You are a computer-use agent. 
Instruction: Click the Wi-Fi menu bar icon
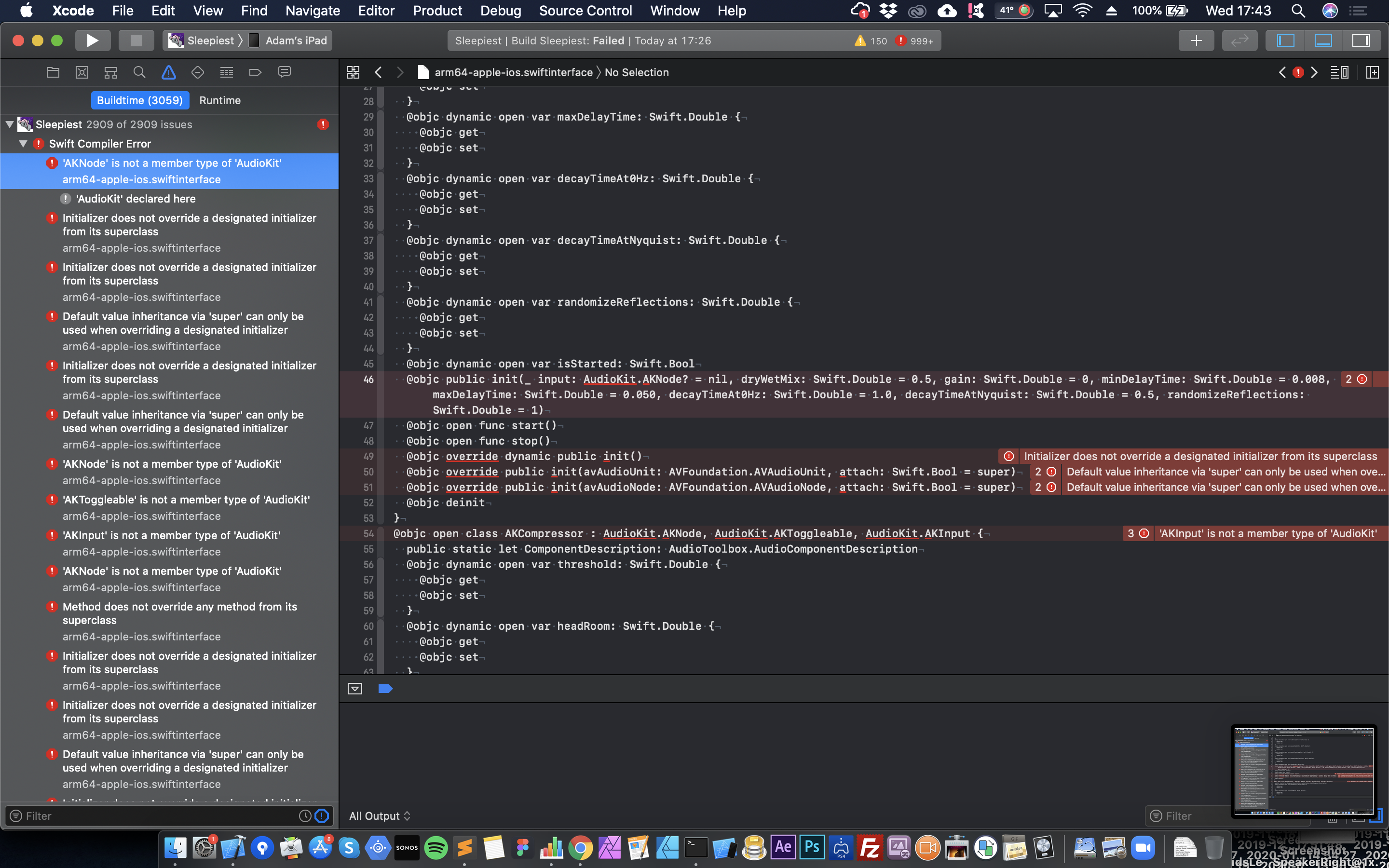(x=1082, y=10)
